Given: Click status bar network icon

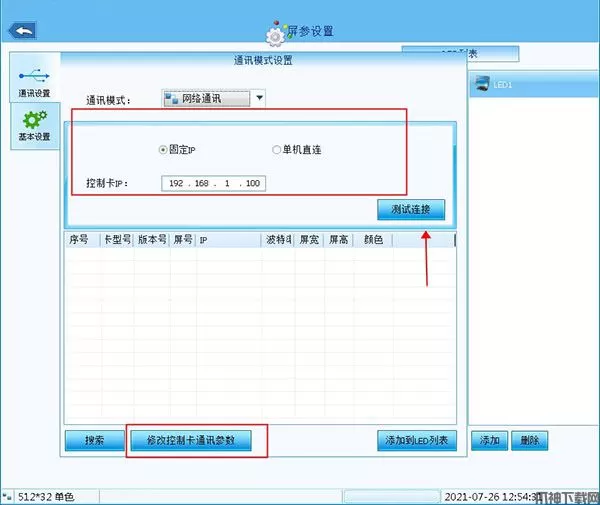Looking at the screenshot, I should pos(7,497).
